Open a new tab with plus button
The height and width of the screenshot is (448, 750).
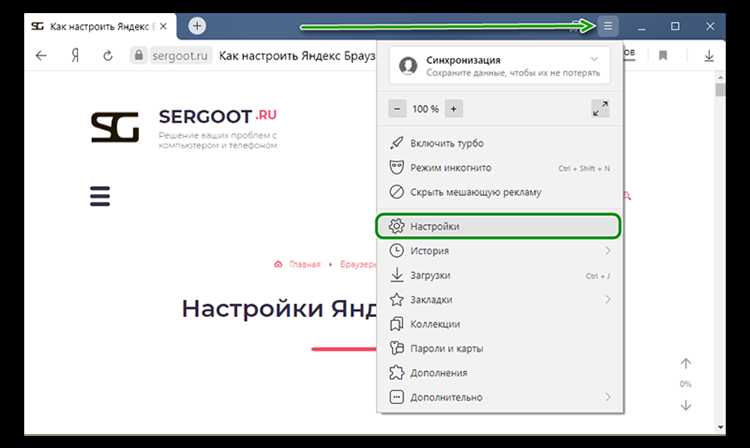coord(197,26)
